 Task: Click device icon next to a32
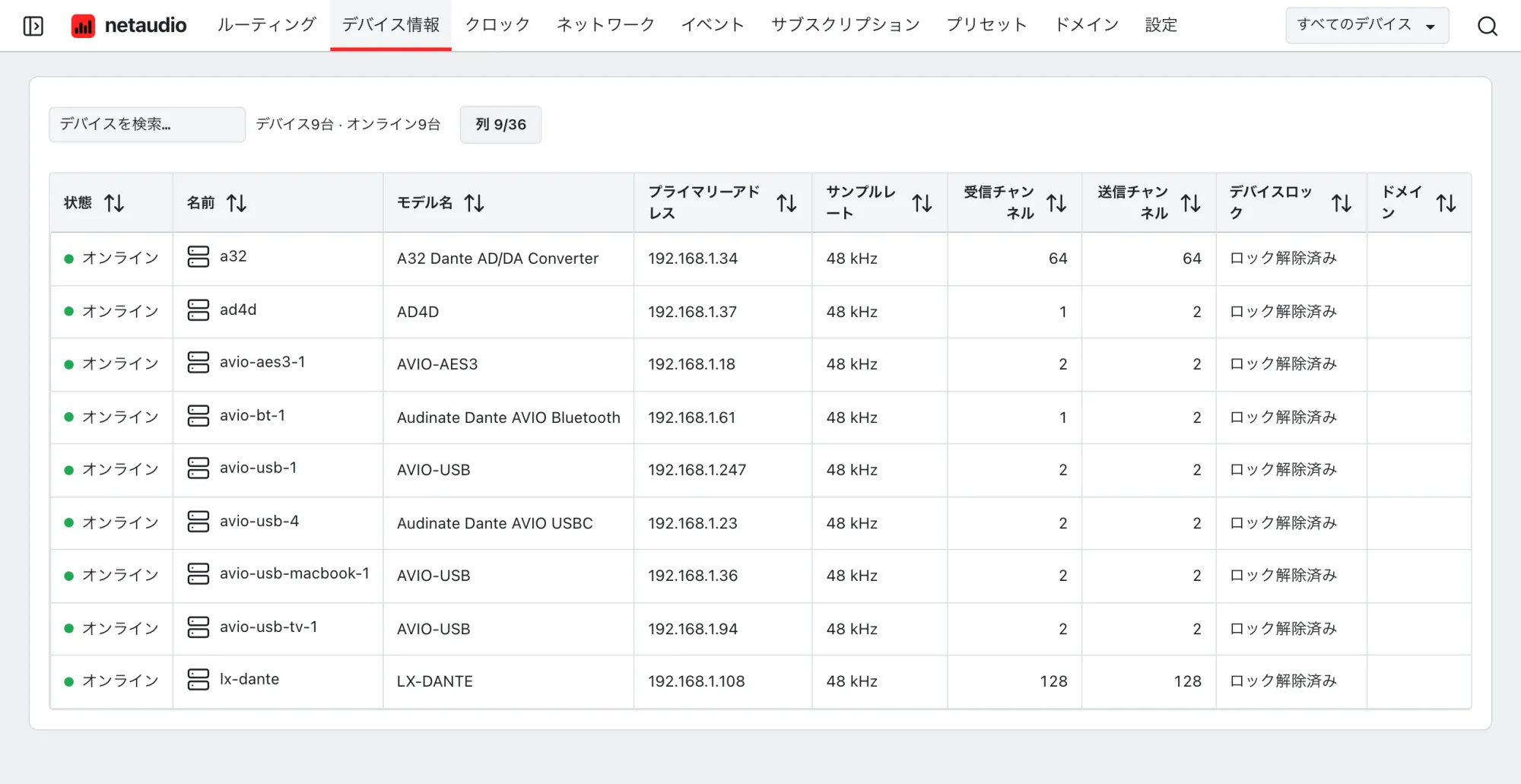pyautogui.click(x=198, y=257)
